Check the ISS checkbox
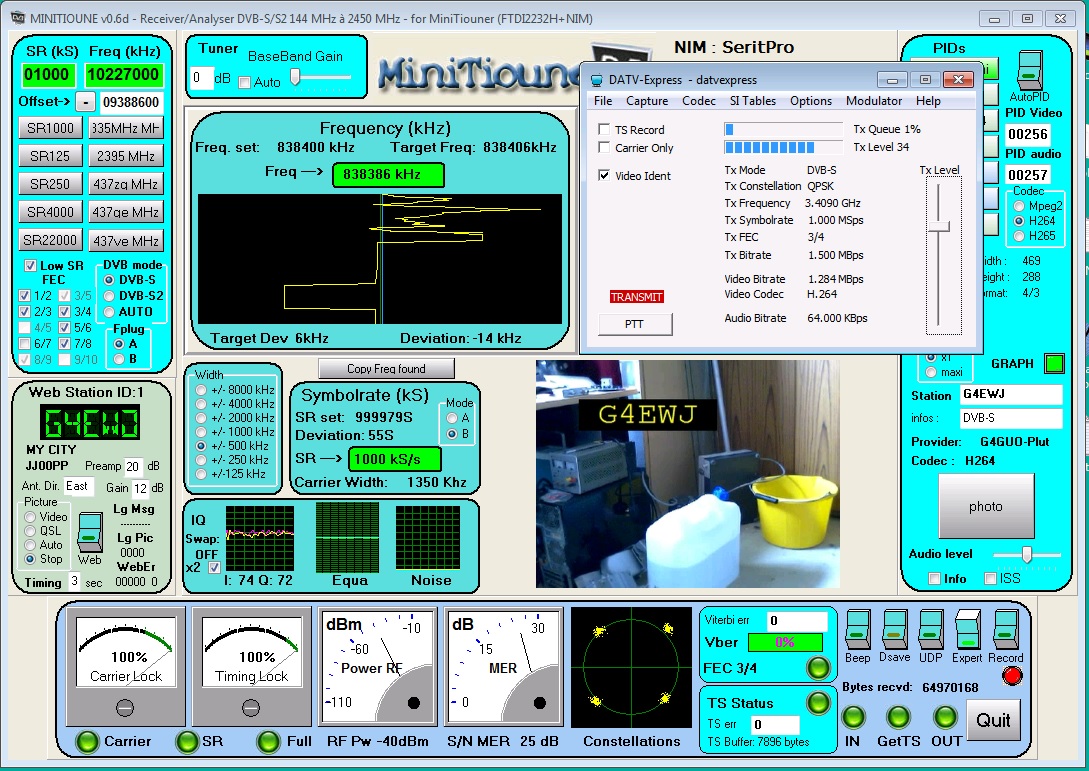The height and width of the screenshot is (771, 1089). coord(991,579)
